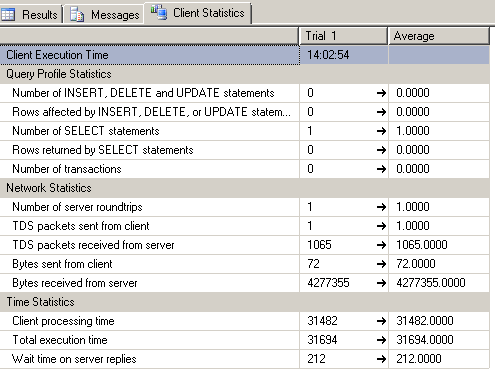Select the Client Execution Time row
The image size is (495, 375).
[x=245, y=55]
